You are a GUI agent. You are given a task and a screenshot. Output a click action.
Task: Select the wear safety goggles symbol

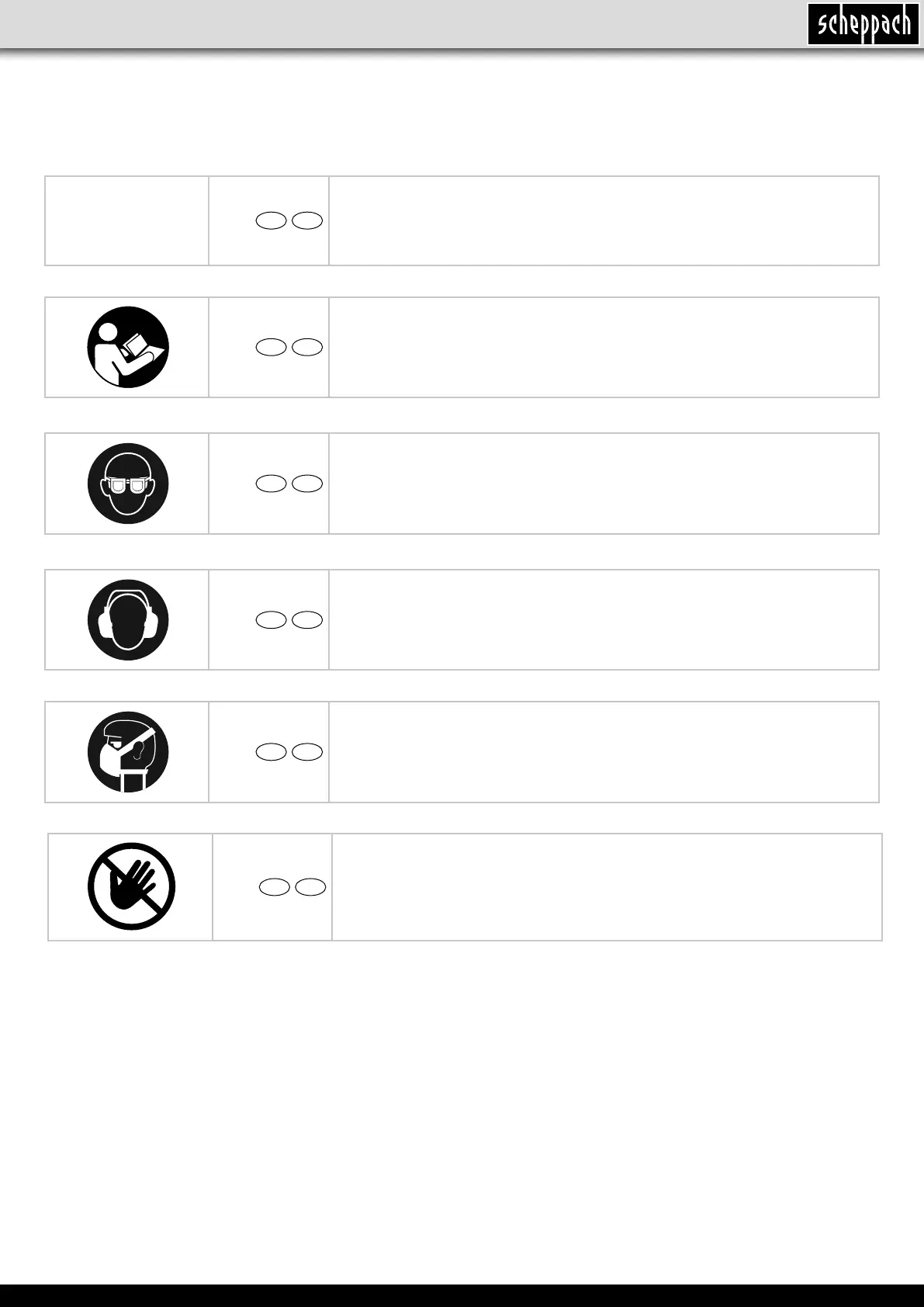tap(128, 484)
